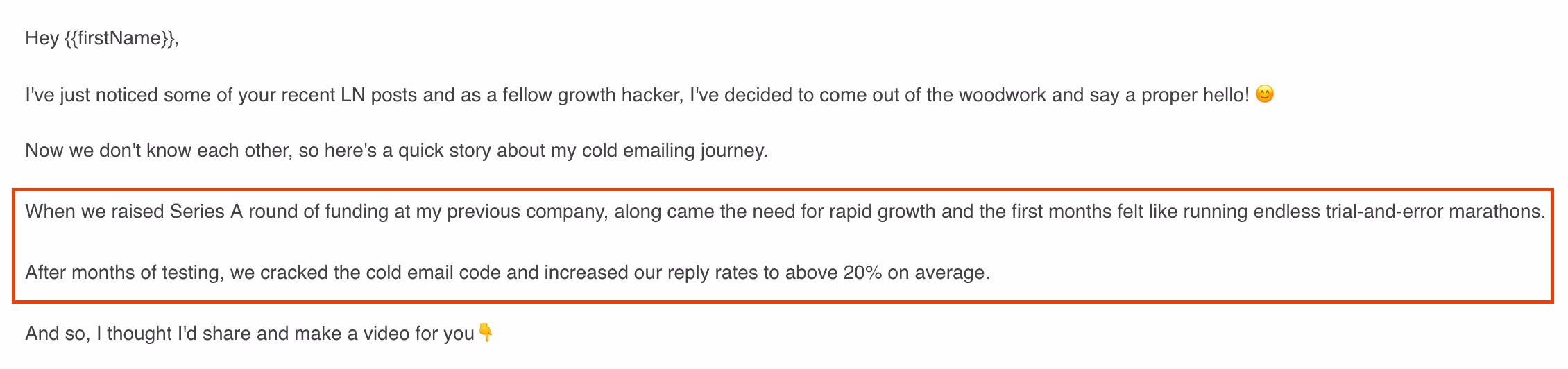Image resolution: width=1568 pixels, height=369 pixels.
Task: Click the word "video" in the last line
Action: 384,334
